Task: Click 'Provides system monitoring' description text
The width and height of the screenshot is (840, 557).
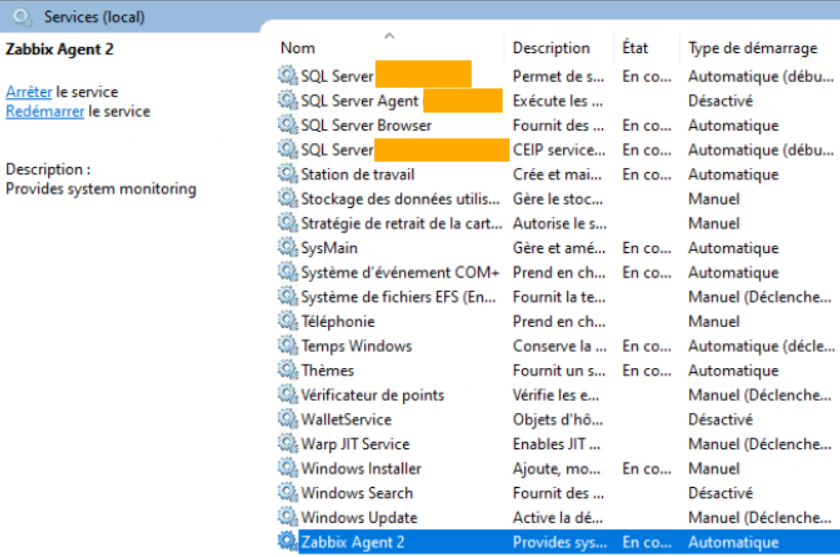Action: pyautogui.click(x=101, y=189)
